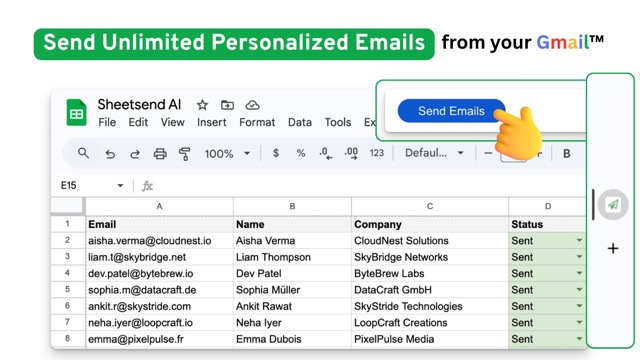The image size is (640, 360).
Task: Select the DataCraft GmbH cell
Action: point(430,289)
